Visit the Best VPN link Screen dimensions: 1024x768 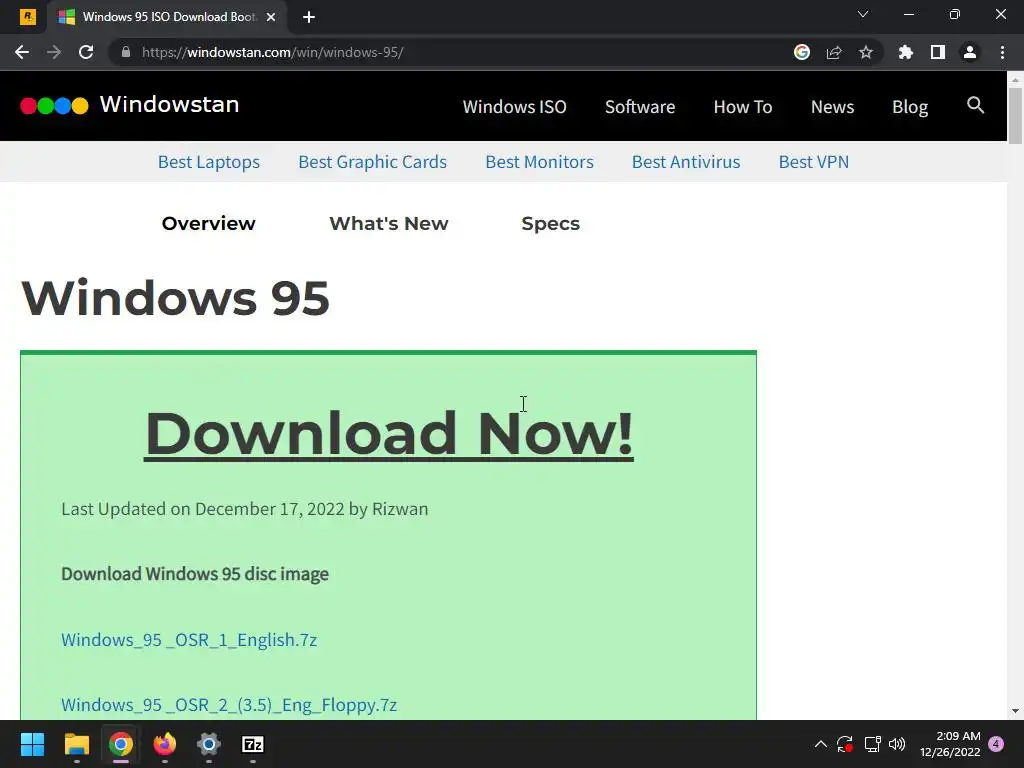point(814,162)
